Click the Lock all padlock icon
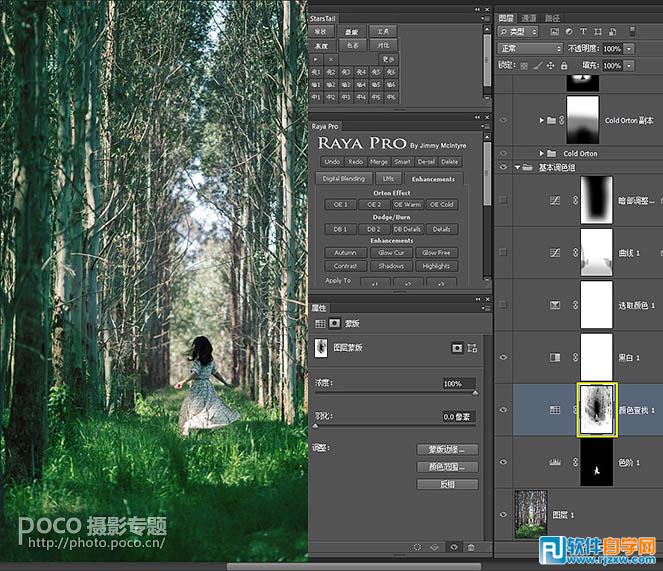Viewport: 663px width, 571px height. pos(564,66)
